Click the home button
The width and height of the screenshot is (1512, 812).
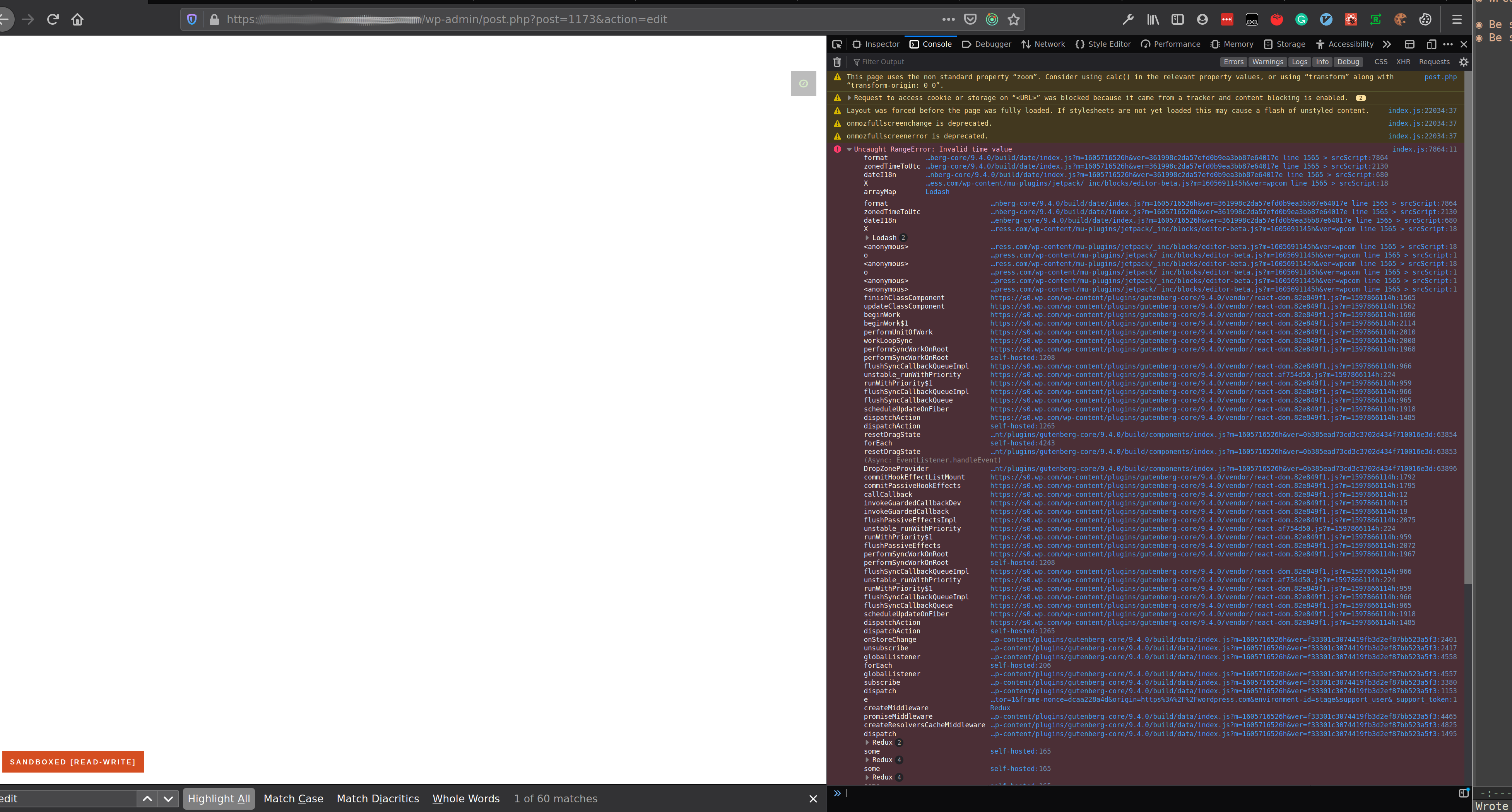click(x=77, y=19)
